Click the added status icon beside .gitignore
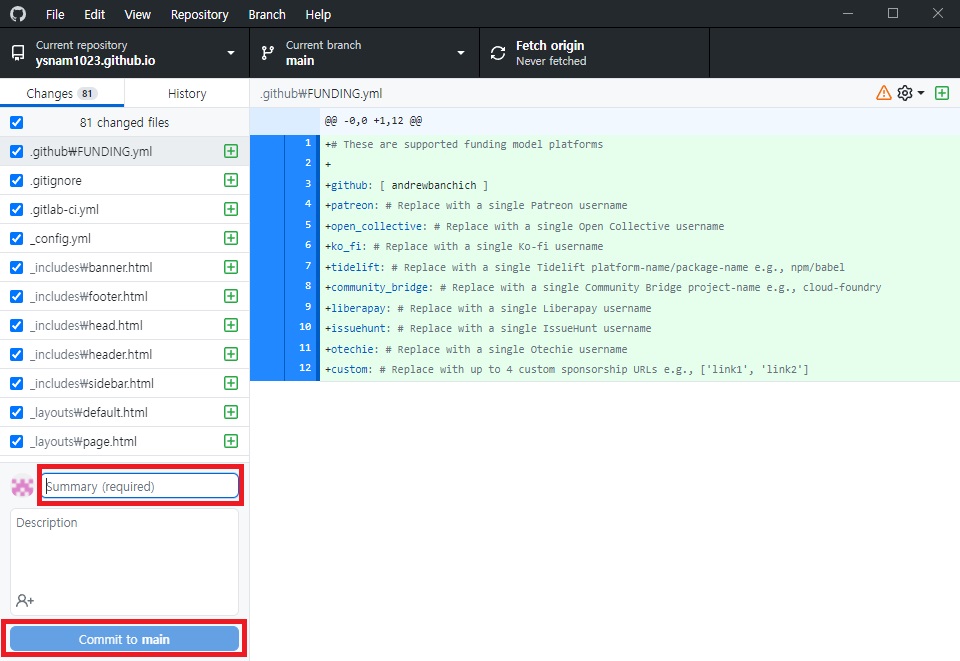This screenshot has width=960, height=661. (x=231, y=181)
